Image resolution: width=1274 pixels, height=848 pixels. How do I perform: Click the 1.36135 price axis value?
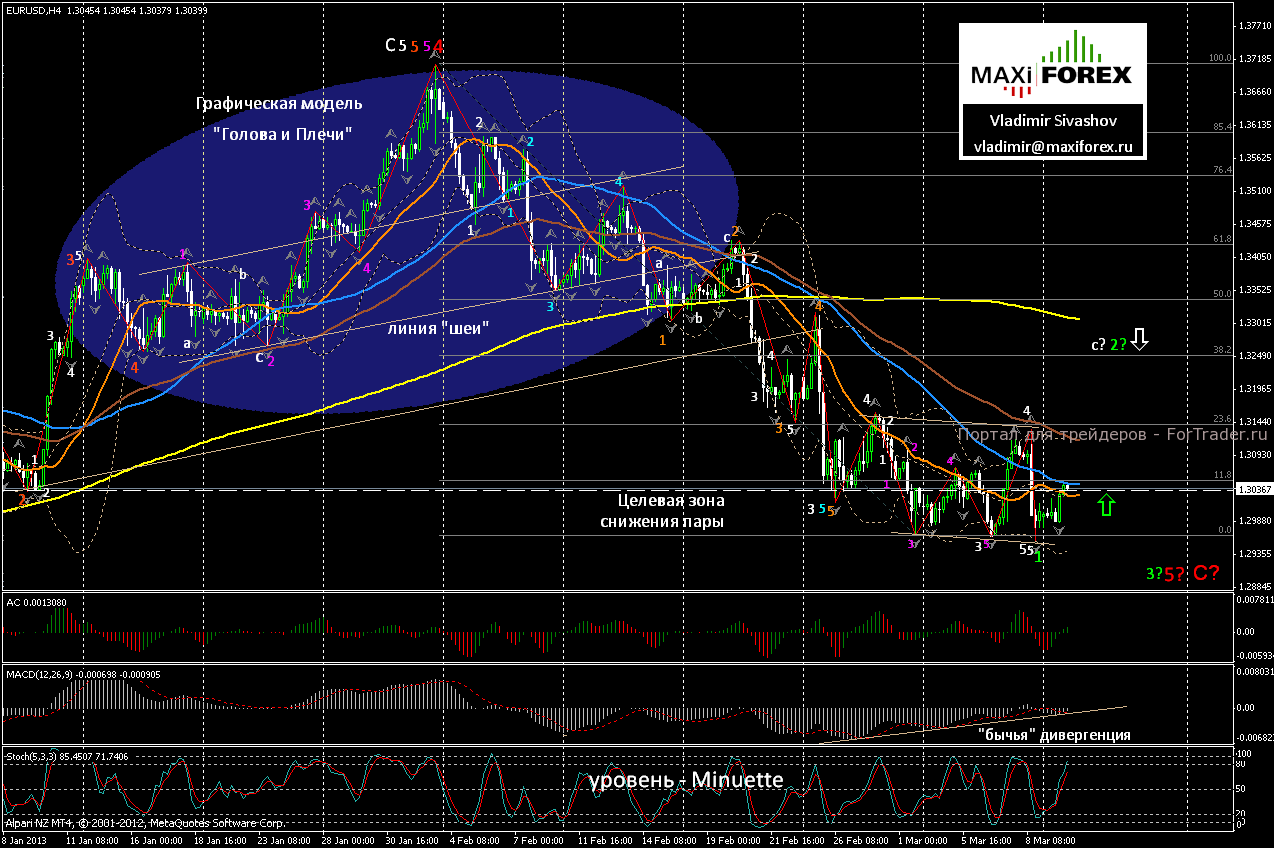click(1254, 125)
